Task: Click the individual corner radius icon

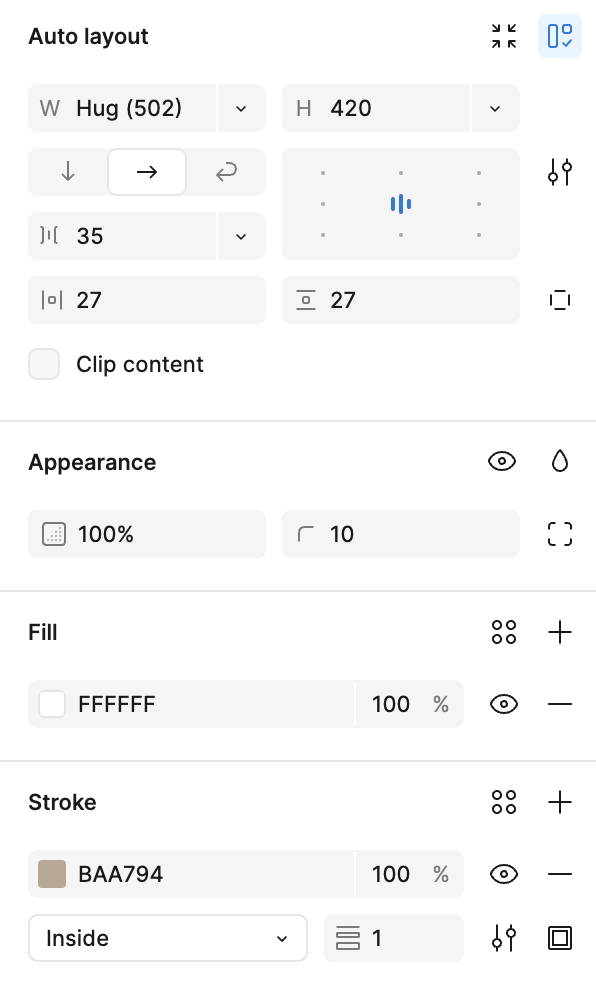Action: [x=559, y=534]
